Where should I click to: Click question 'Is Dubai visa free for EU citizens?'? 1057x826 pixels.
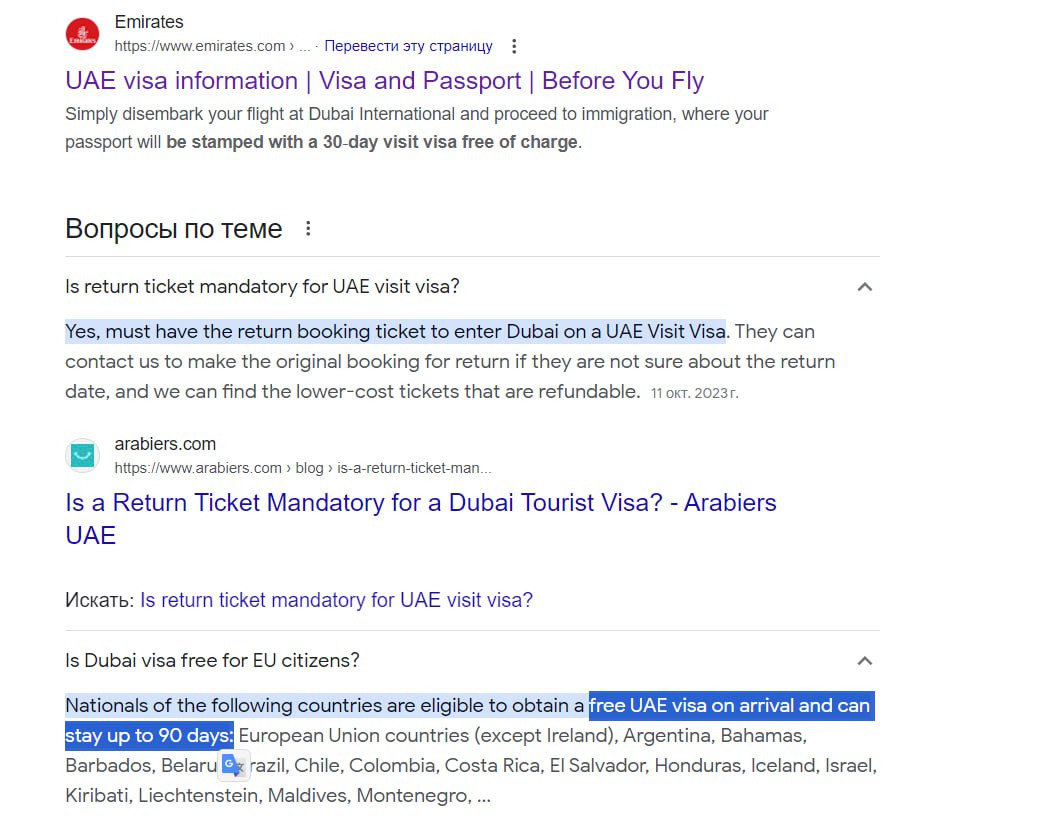pyautogui.click(x=212, y=660)
